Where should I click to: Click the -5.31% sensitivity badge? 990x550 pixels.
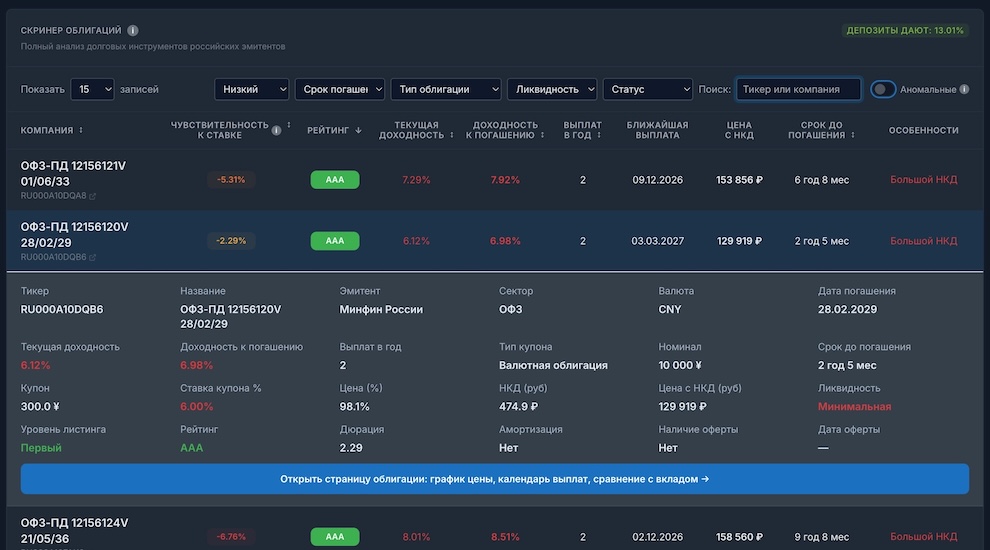click(x=231, y=180)
